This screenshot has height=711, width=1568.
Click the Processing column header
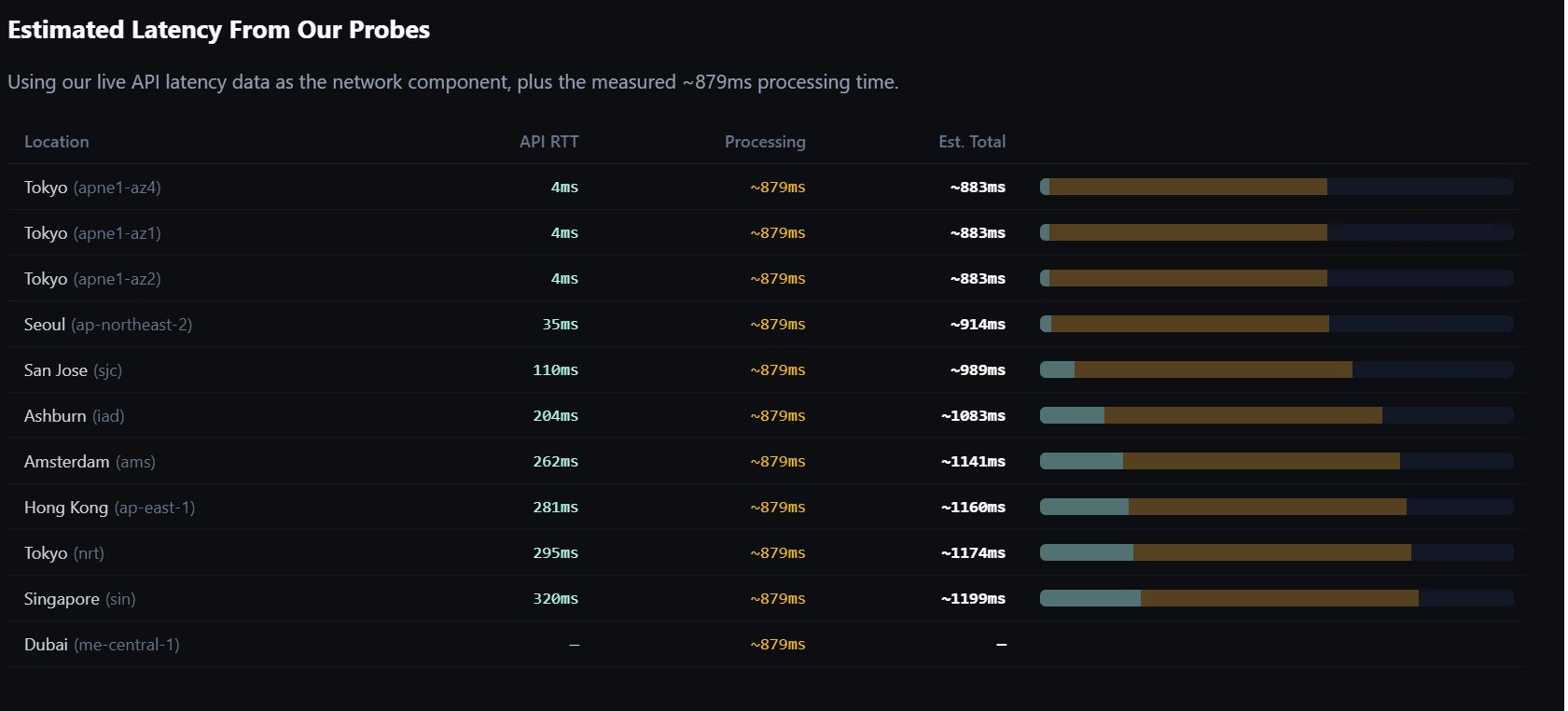point(765,142)
